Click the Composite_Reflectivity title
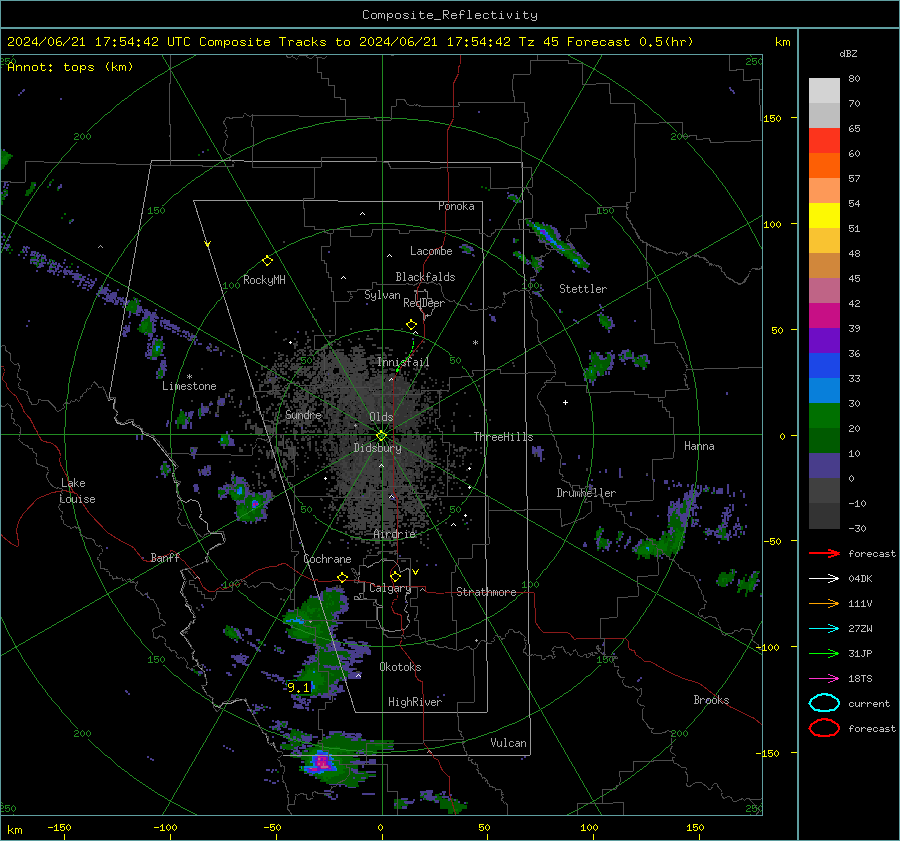 [450, 15]
